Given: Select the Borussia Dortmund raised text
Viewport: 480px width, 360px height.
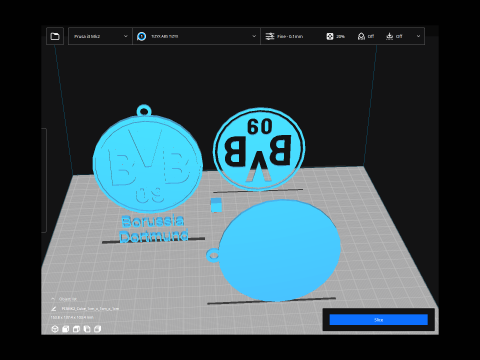Looking at the screenshot, I should tap(154, 229).
